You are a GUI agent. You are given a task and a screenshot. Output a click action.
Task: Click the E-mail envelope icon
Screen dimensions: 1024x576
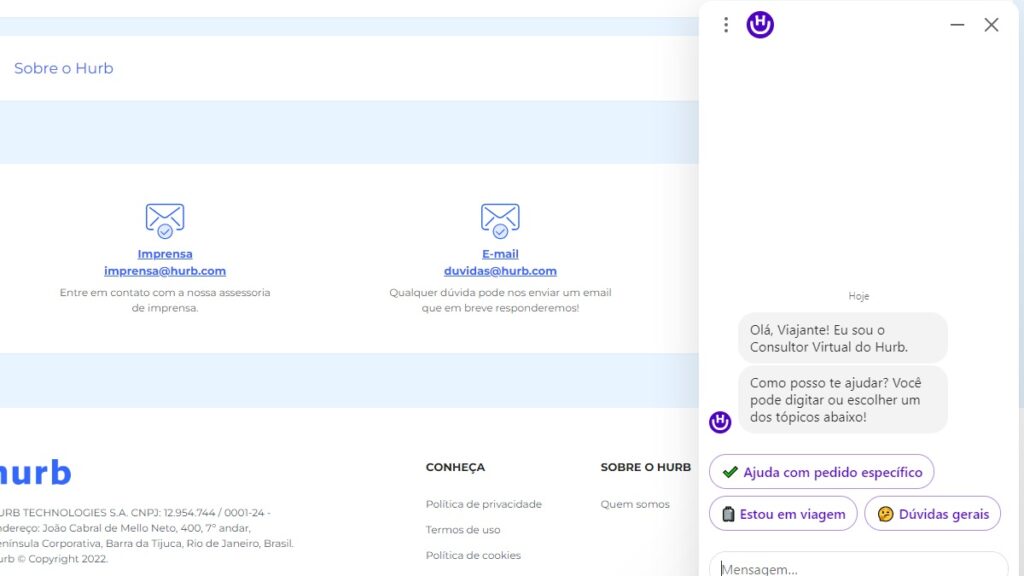click(500, 220)
